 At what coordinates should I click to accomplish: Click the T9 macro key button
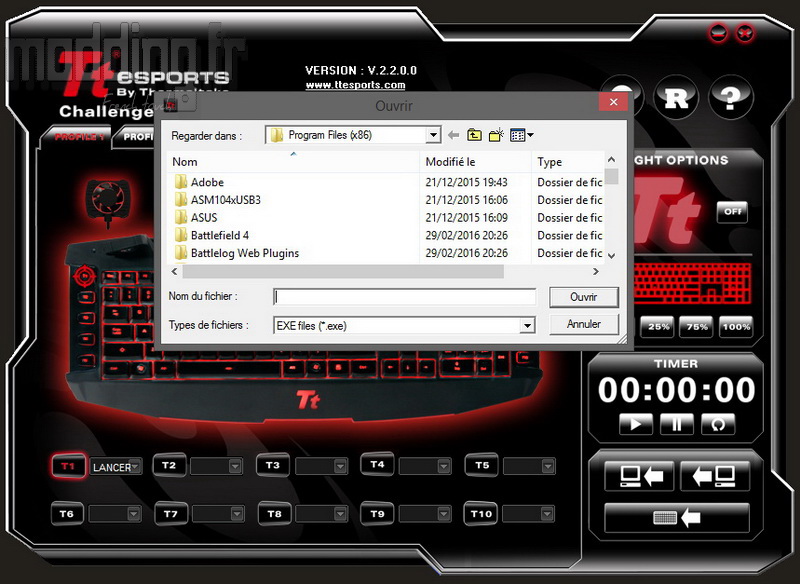(378, 514)
